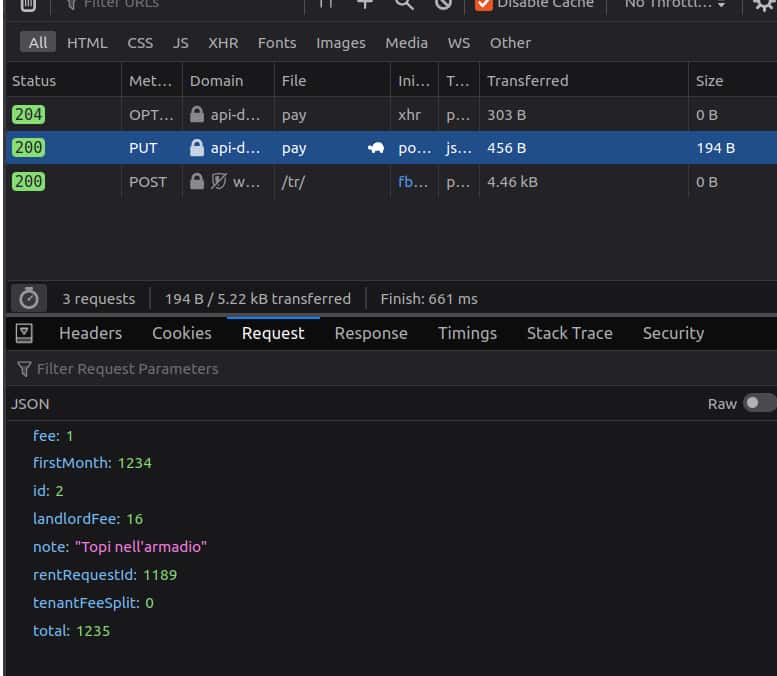The height and width of the screenshot is (676, 777).
Task: Click the collapse details pane icon
Action: [25, 333]
